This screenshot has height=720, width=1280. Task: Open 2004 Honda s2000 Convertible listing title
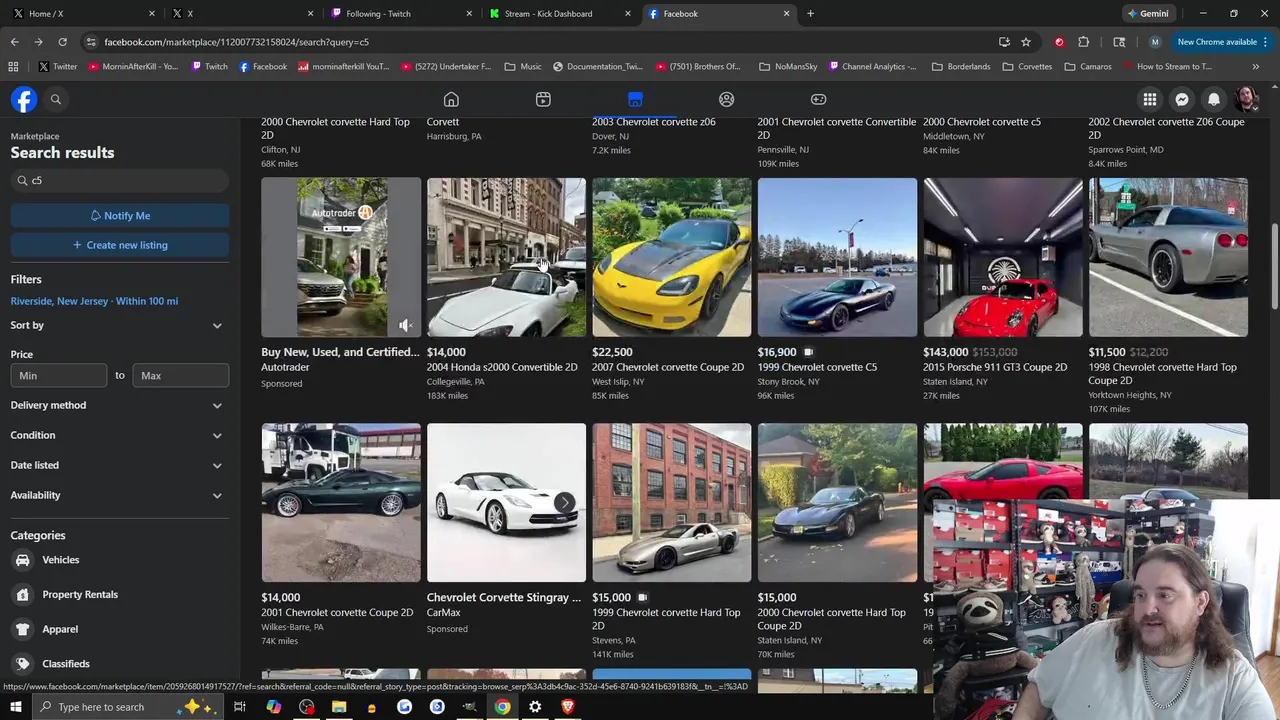502,367
